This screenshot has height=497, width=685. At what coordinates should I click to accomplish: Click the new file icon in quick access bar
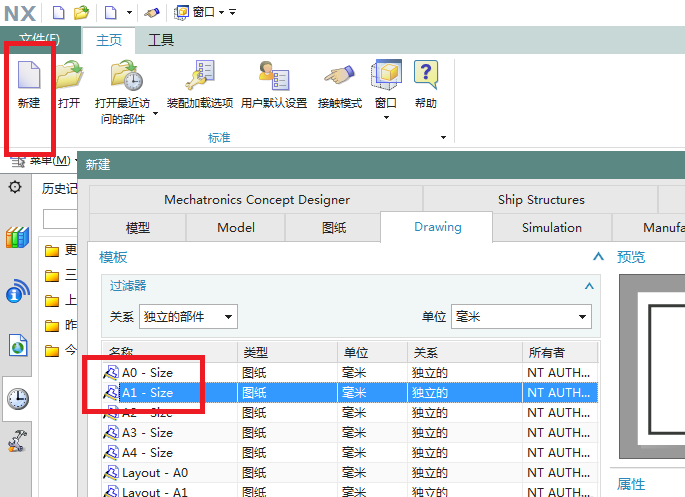pyautogui.click(x=58, y=13)
